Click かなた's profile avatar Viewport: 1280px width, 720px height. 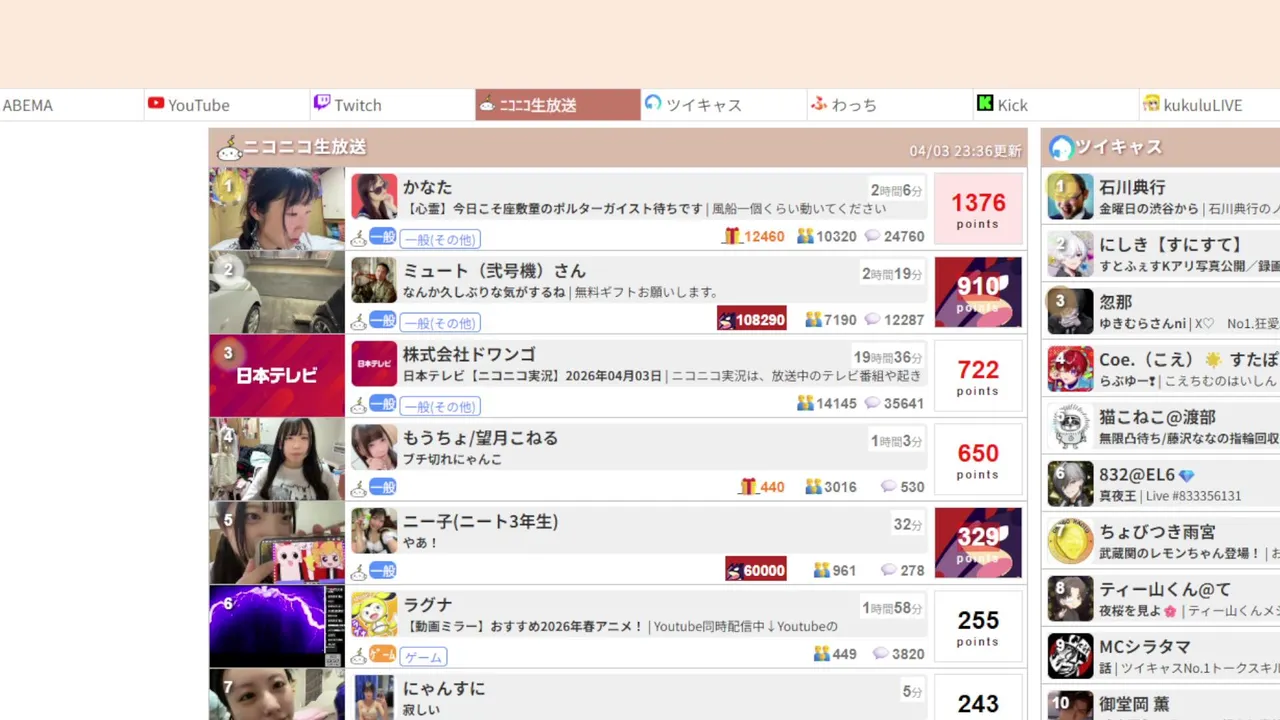coord(374,196)
